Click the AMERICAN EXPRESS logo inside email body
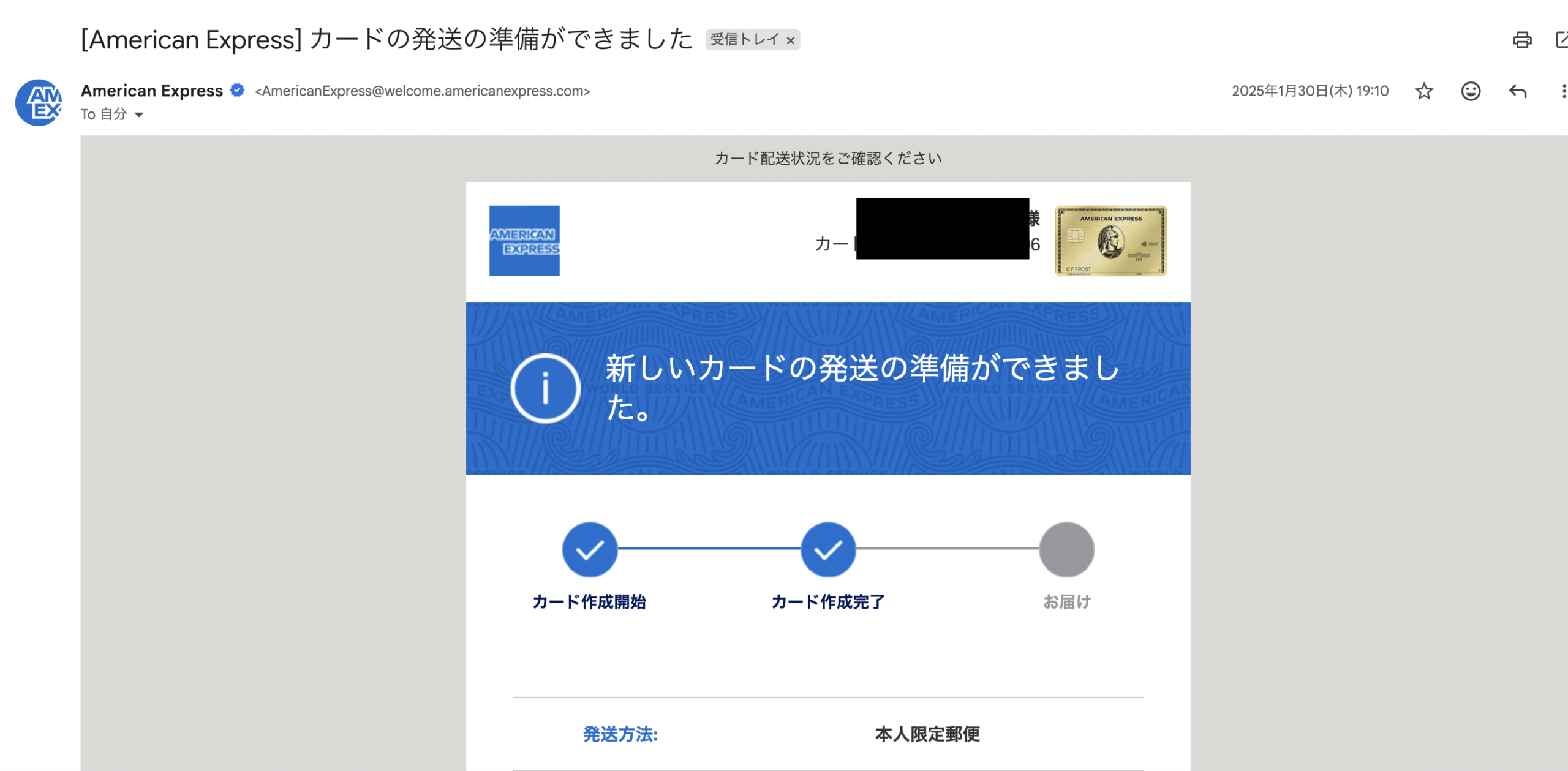This screenshot has width=1568, height=771. 524,241
